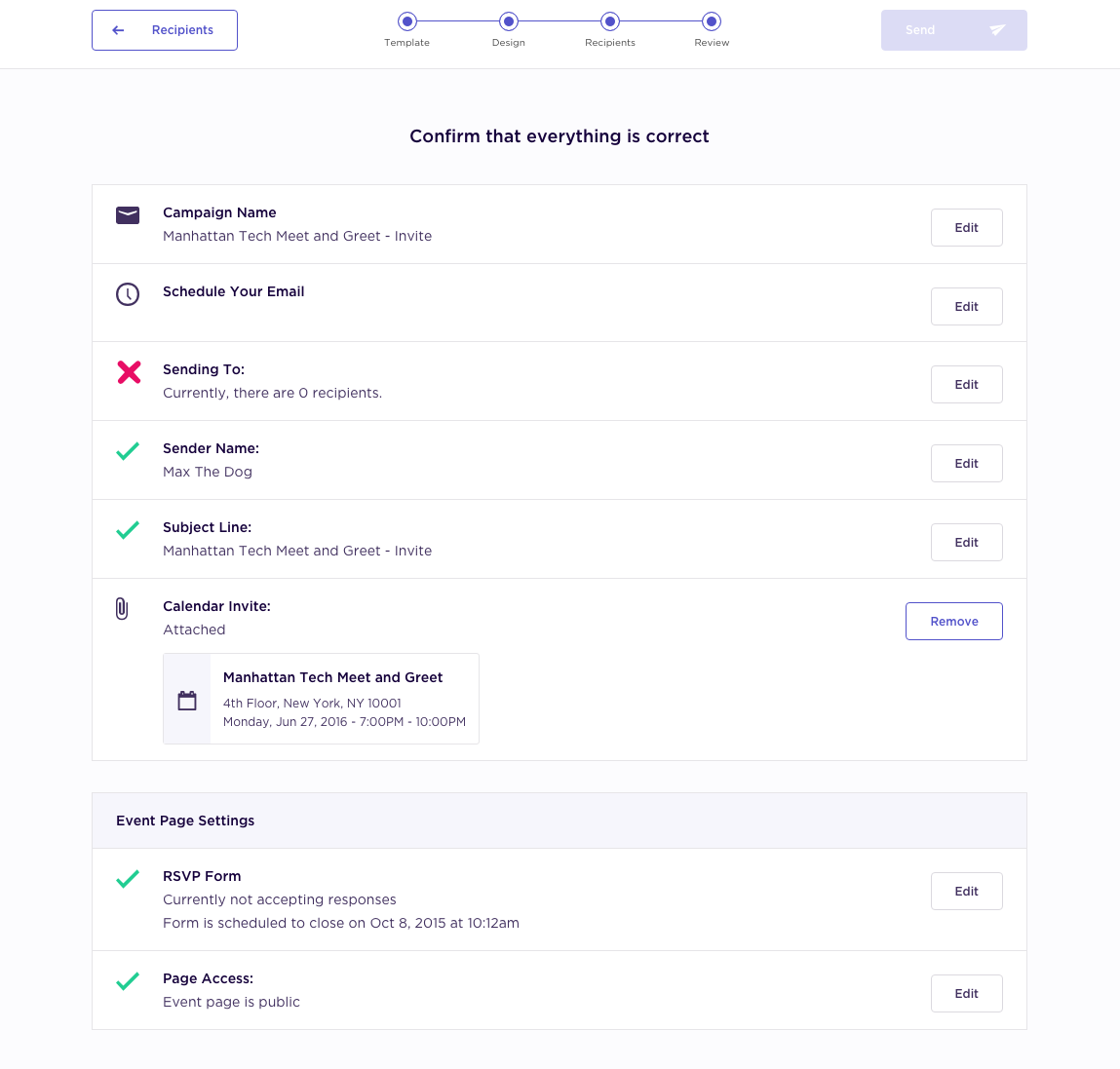Click the green checkmark beside Page Access
Viewport: 1120px width, 1069px height.
[x=128, y=981]
